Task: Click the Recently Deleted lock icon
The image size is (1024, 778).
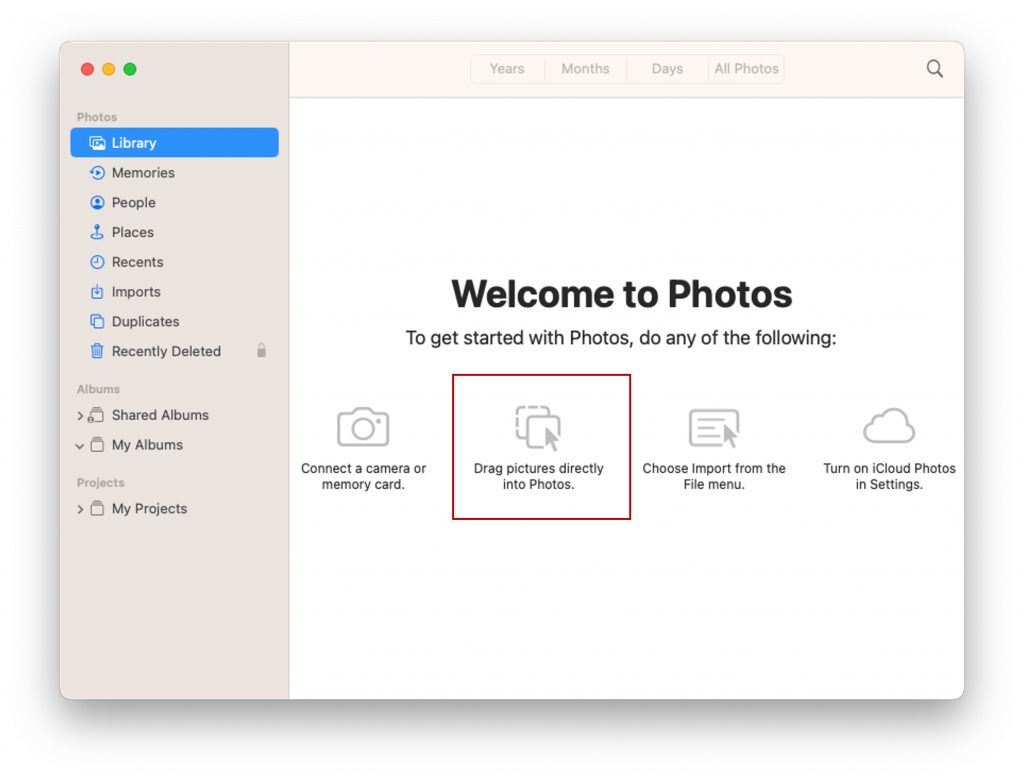Action: (262, 351)
